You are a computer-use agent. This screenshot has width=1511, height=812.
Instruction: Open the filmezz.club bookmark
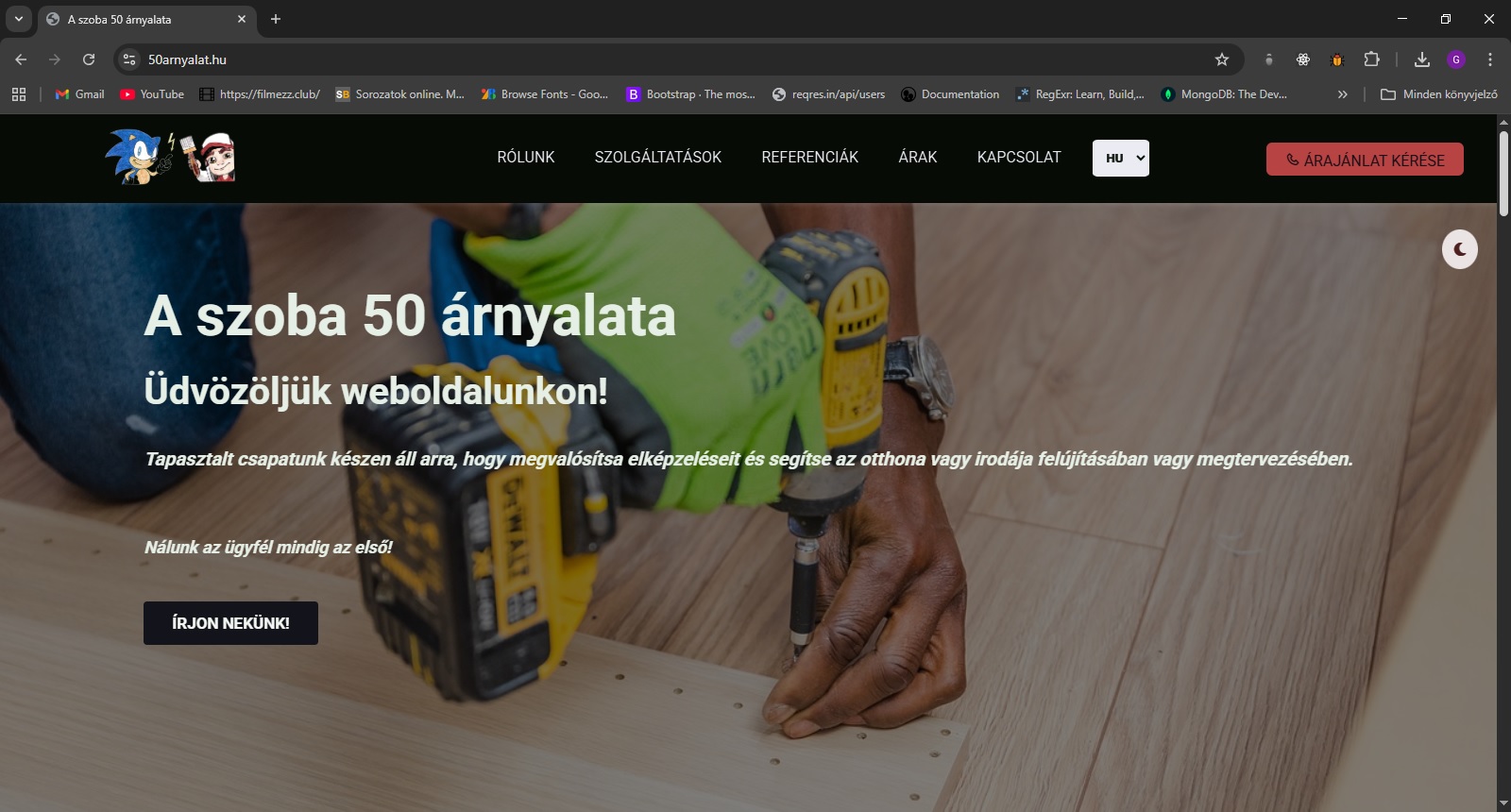click(x=260, y=94)
